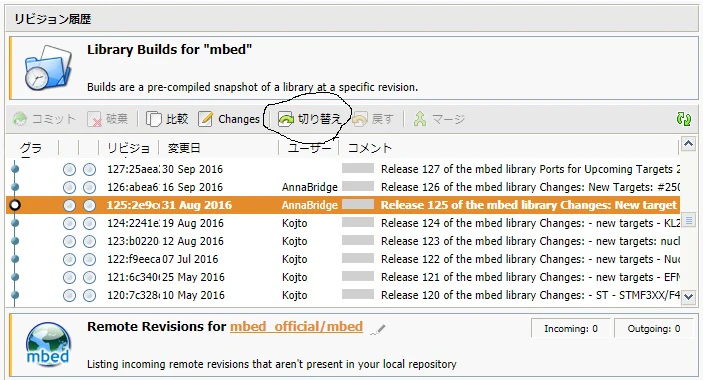Click the Release 127 comment text

530,169
